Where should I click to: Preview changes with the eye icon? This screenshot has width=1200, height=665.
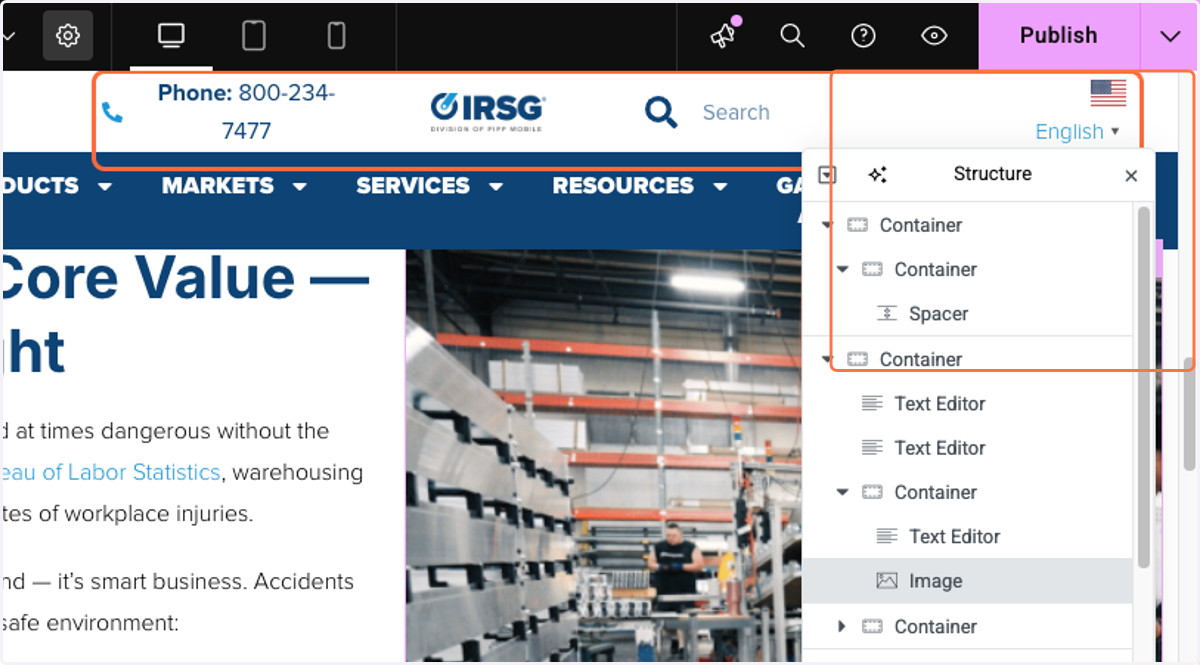click(934, 36)
